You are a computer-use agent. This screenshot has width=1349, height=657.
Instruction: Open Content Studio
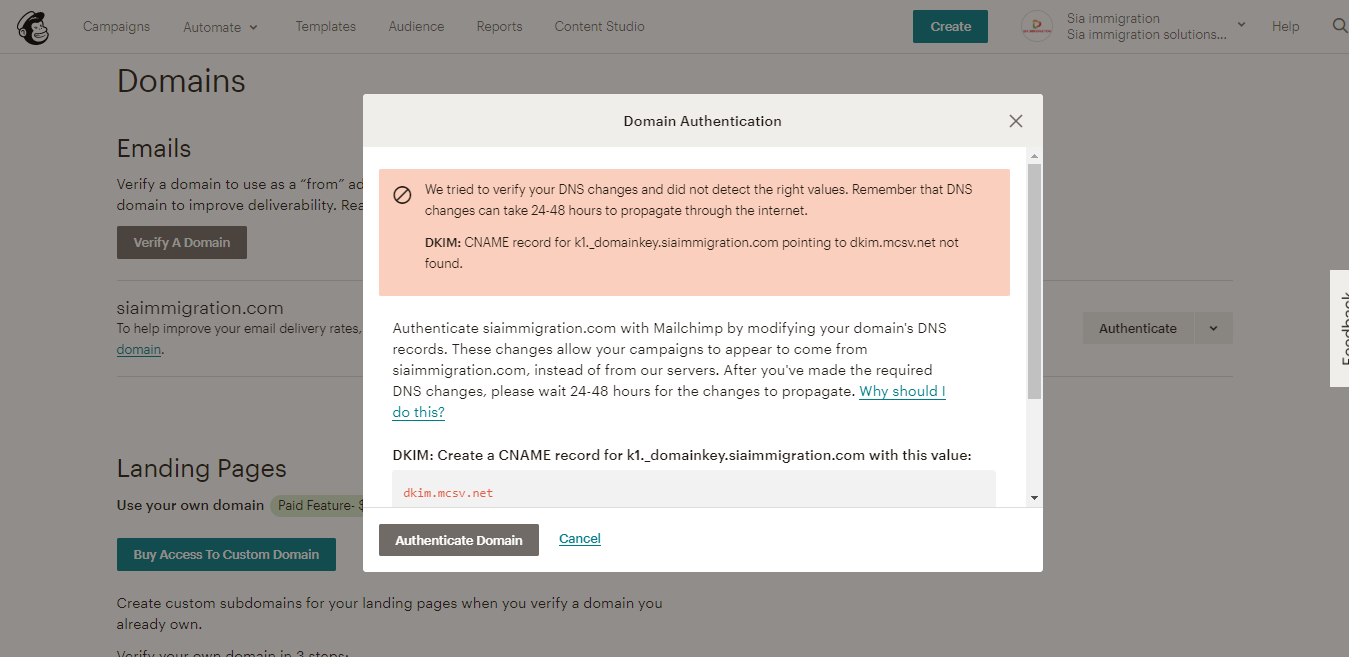[599, 26]
